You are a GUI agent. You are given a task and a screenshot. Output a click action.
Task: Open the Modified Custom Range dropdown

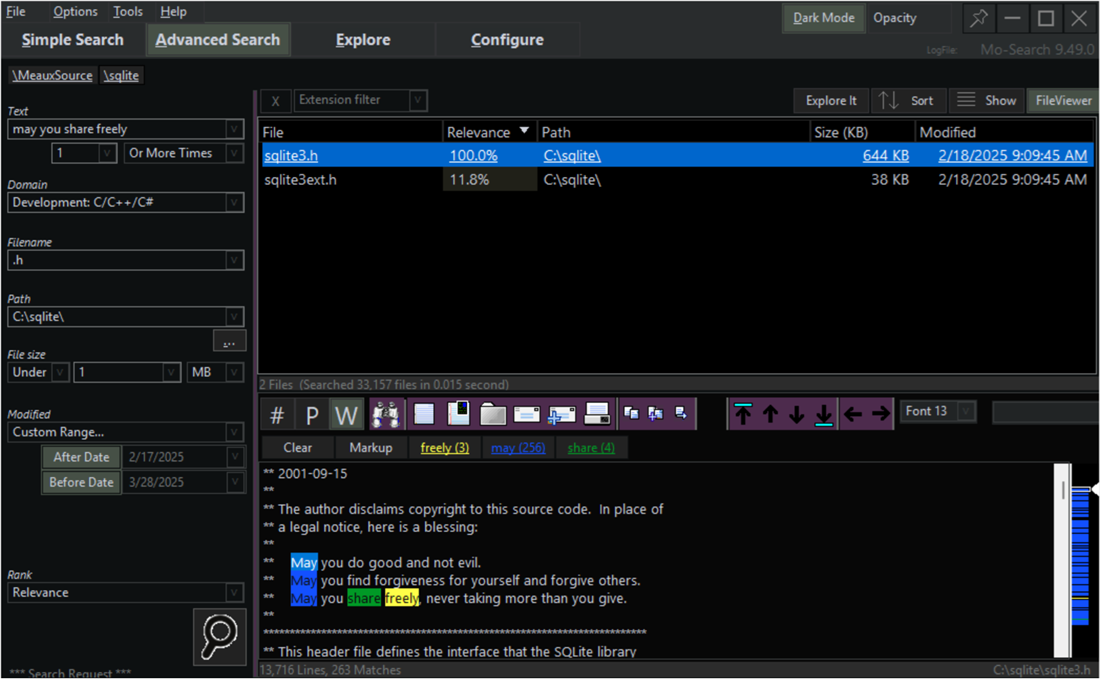pos(234,433)
